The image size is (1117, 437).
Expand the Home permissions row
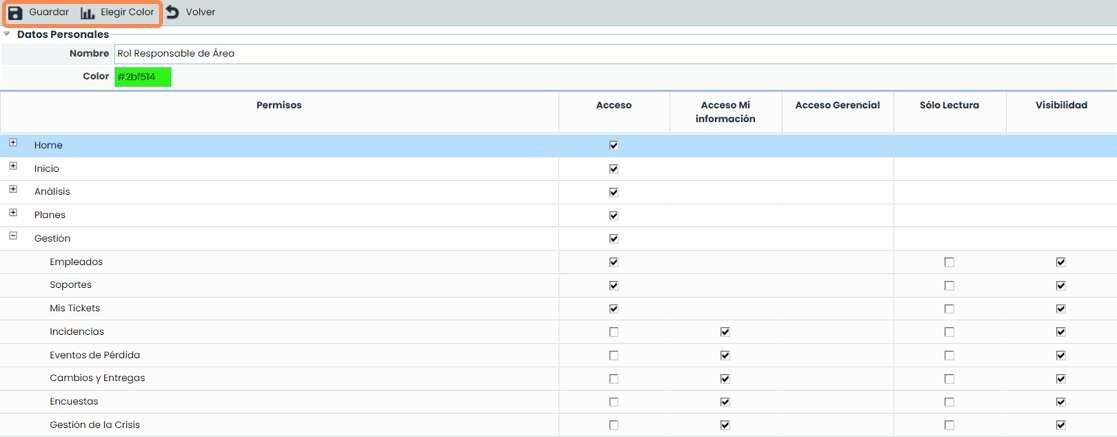pyautogui.click(x=13, y=144)
